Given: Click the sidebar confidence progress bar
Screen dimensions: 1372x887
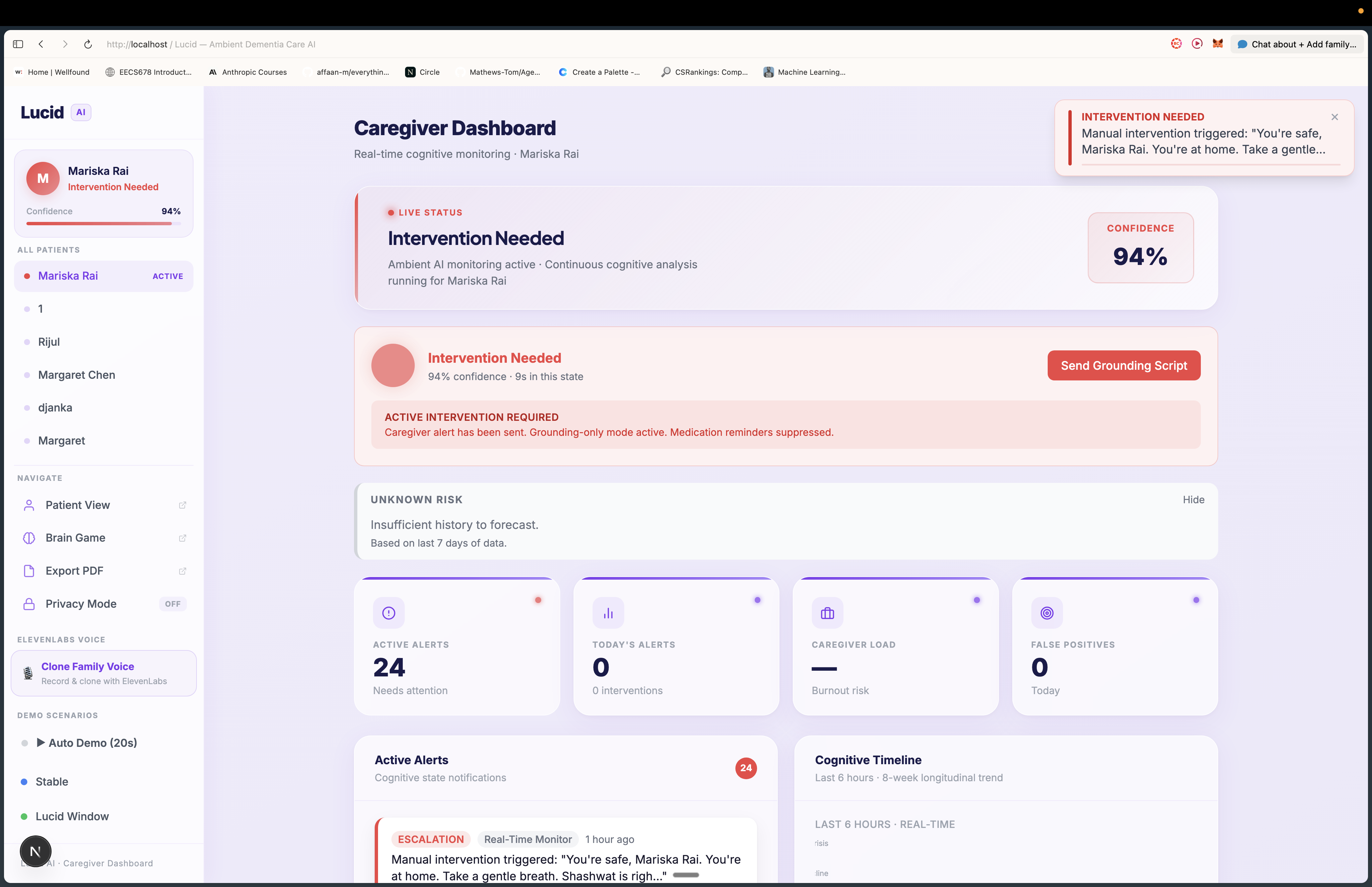Looking at the screenshot, I should (x=103, y=224).
